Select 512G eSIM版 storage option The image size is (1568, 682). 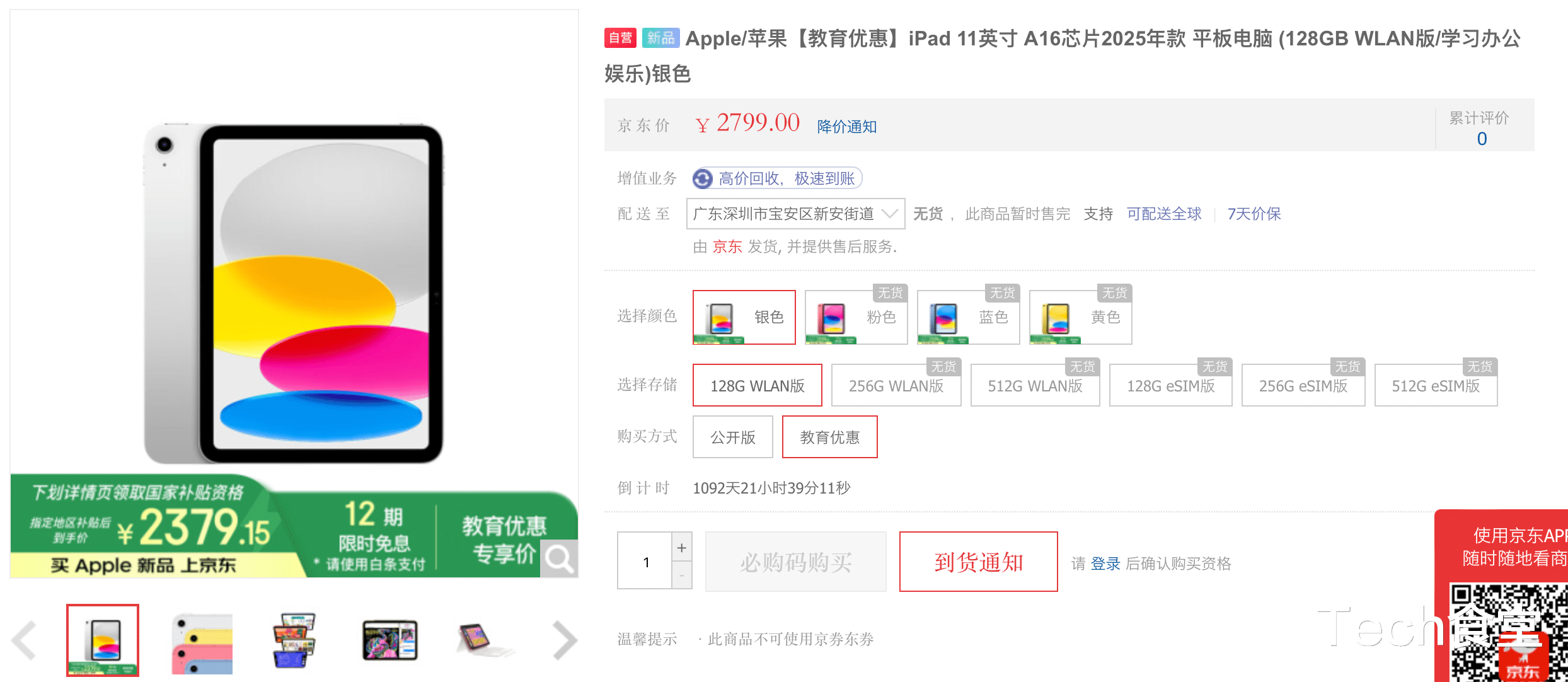1436,386
